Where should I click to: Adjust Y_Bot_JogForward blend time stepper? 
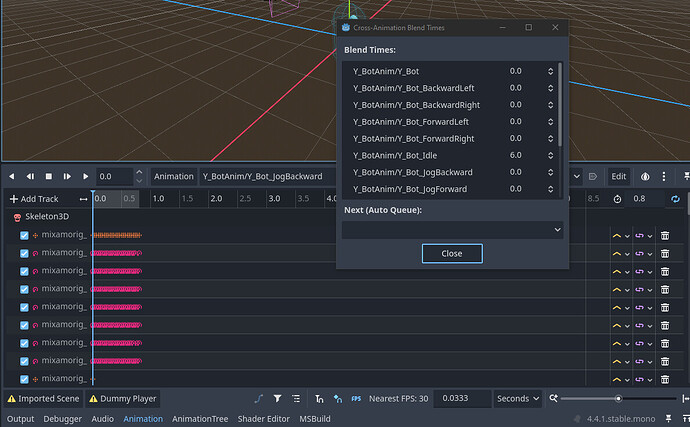(550, 189)
